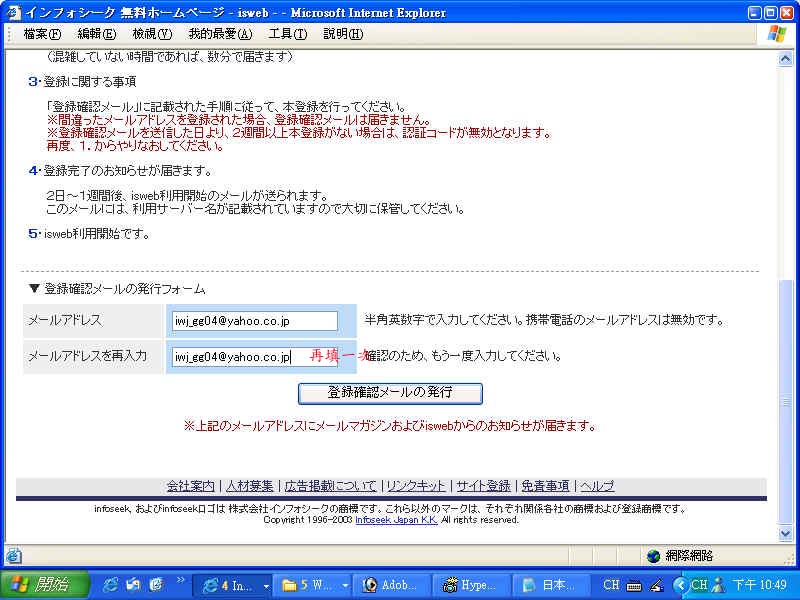This screenshot has width=800, height=600.
Task: Open the 広告掲載について footer link
Action: [330, 486]
